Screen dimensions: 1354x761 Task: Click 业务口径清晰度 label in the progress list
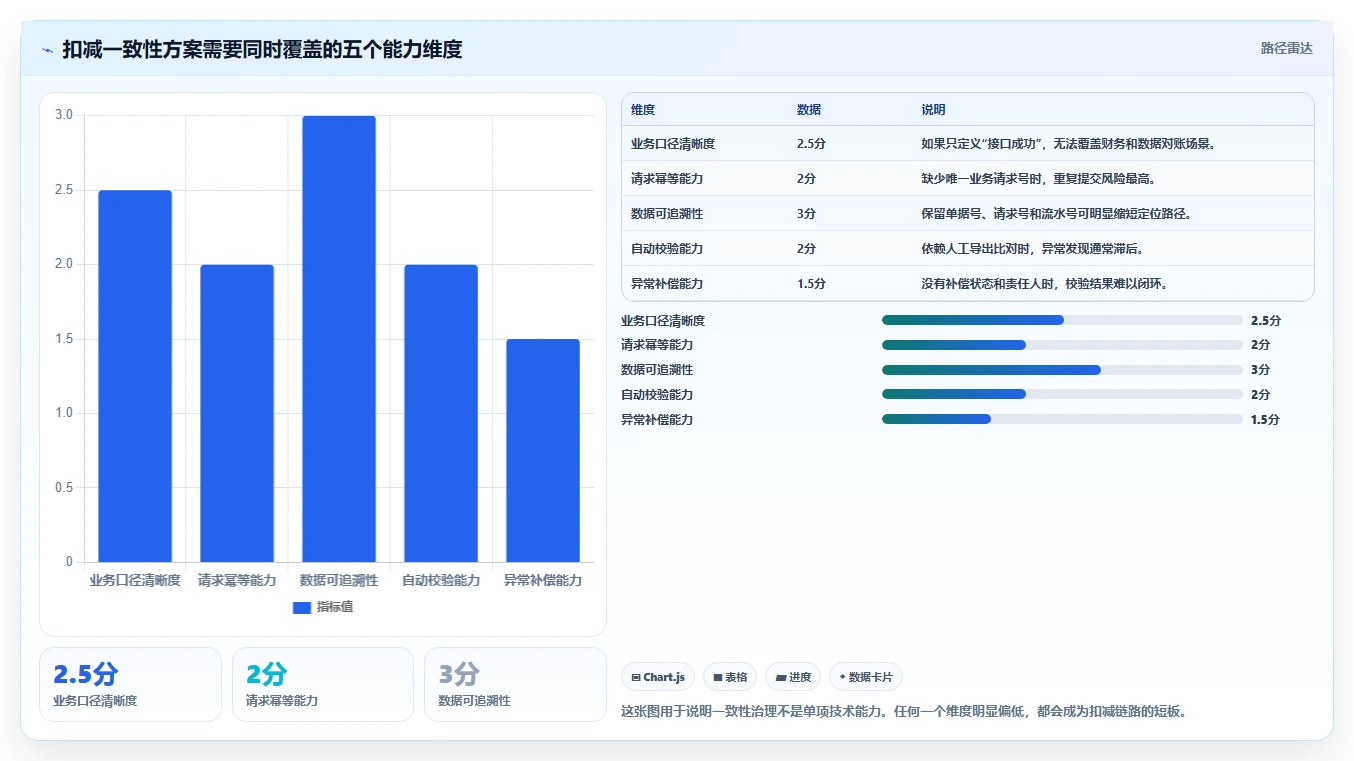(663, 321)
